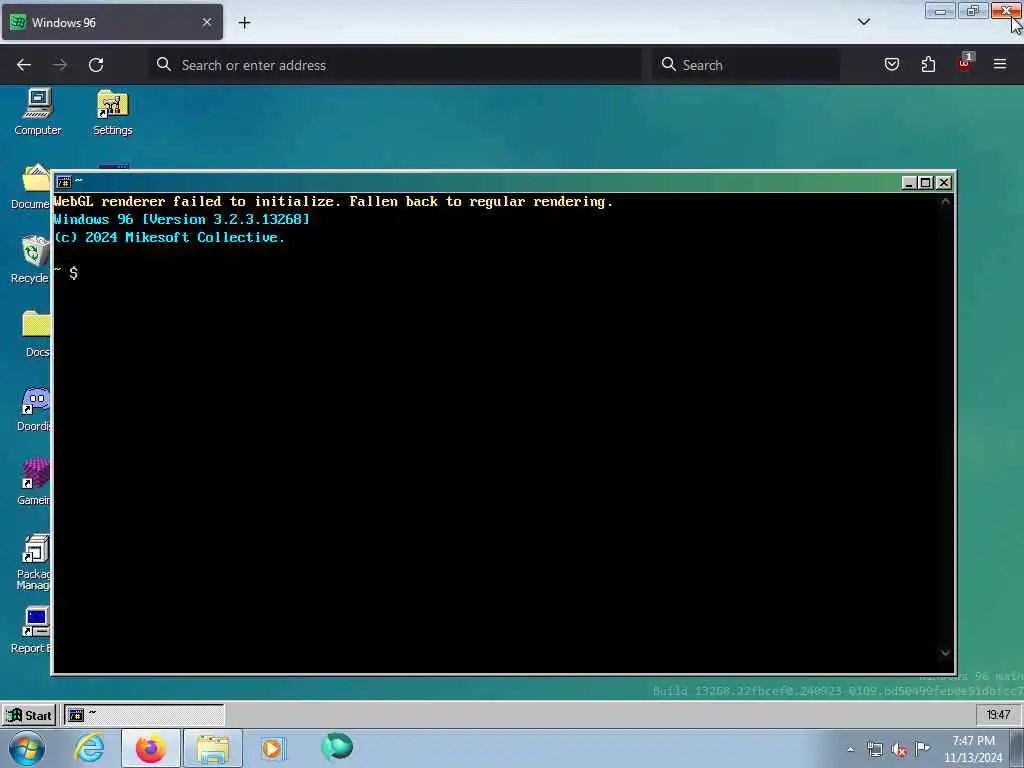
Task: Open the Package Manager shortcut
Action: click(34, 562)
